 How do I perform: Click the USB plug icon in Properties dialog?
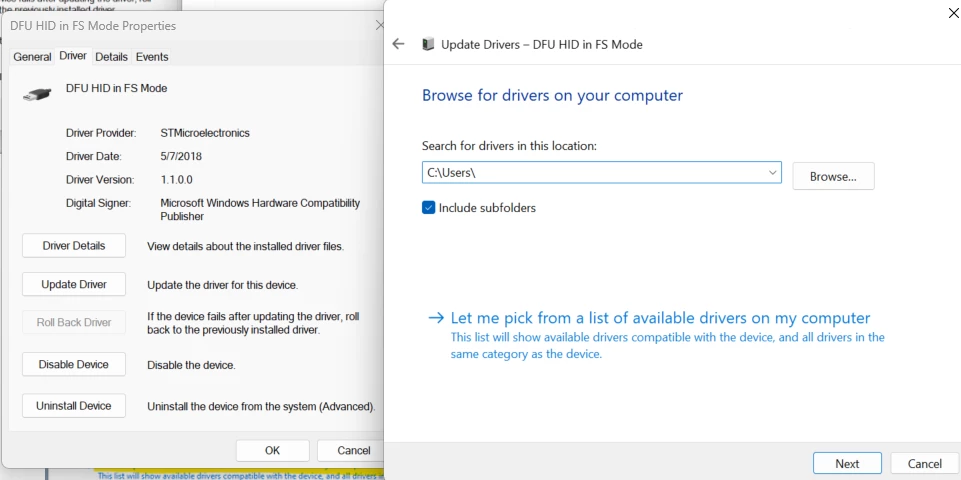[x=37, y=94]
